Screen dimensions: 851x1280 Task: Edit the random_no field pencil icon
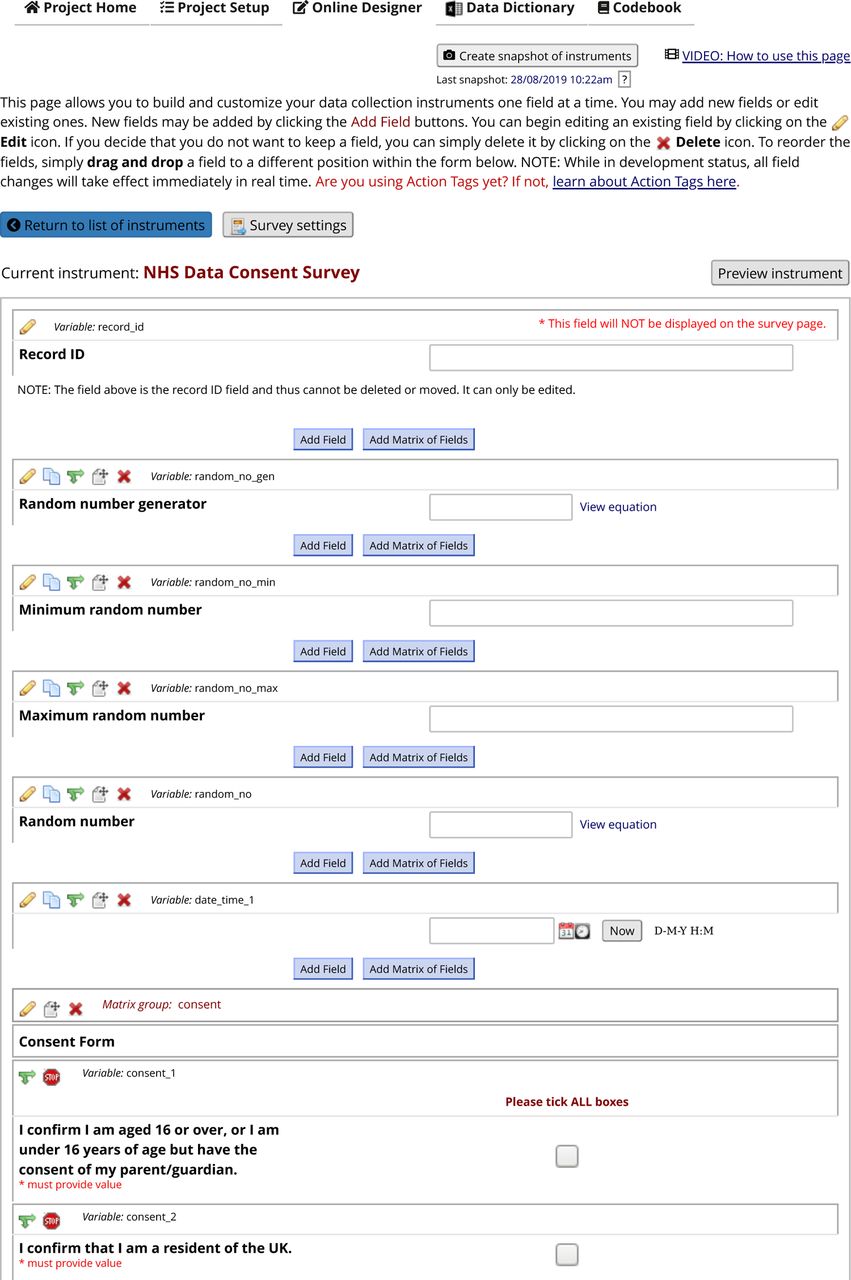28,794
